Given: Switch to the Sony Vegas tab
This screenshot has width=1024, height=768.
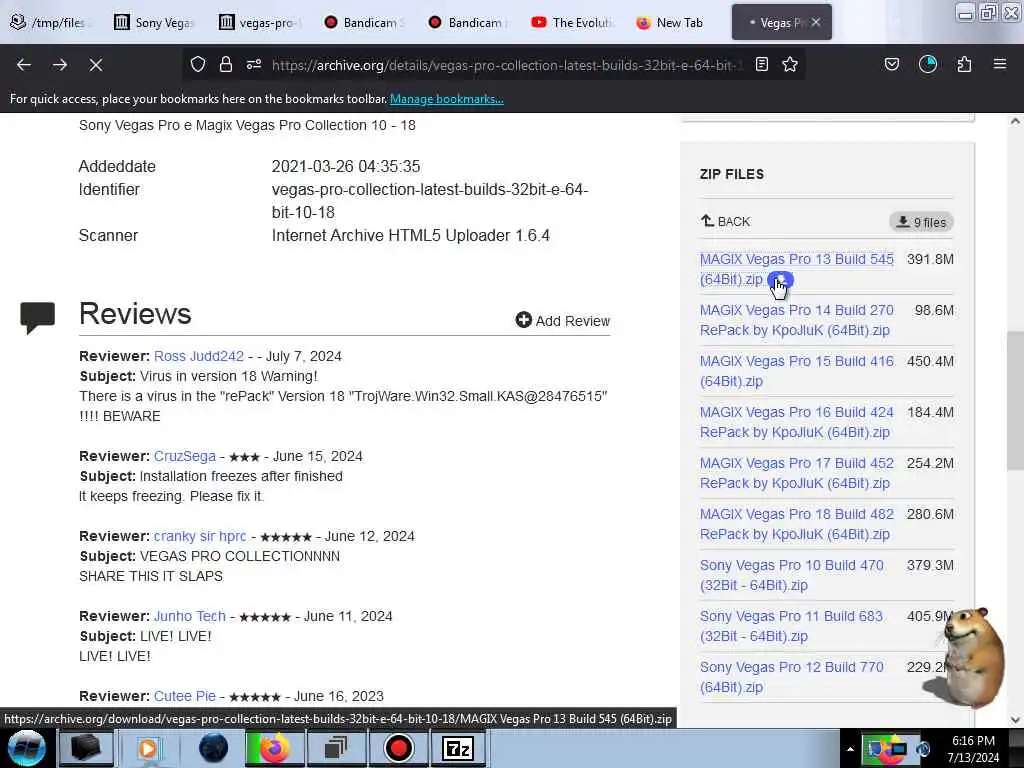Looking at the screenshot, I should [x=155, y=23].
